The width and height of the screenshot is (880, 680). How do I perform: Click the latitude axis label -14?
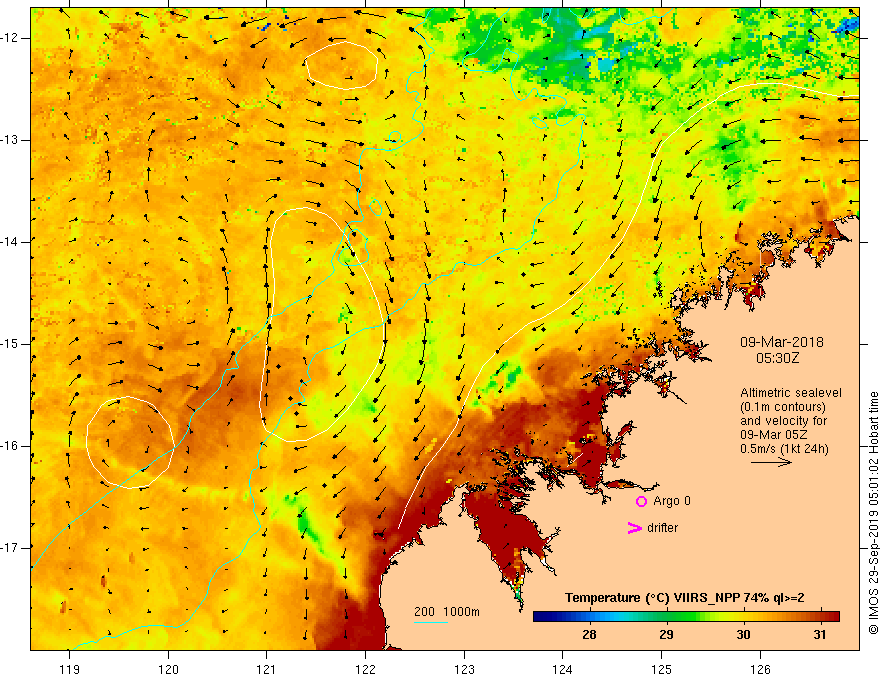(x=11, y=242)
